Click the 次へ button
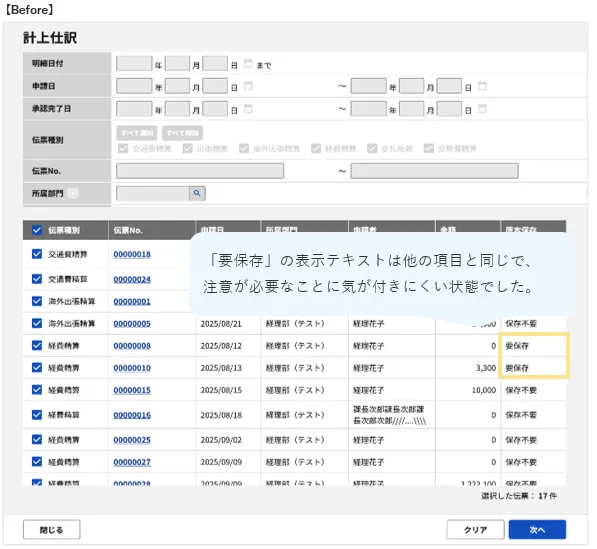This screenshot has width=597, height=549. tap(537, 530)
